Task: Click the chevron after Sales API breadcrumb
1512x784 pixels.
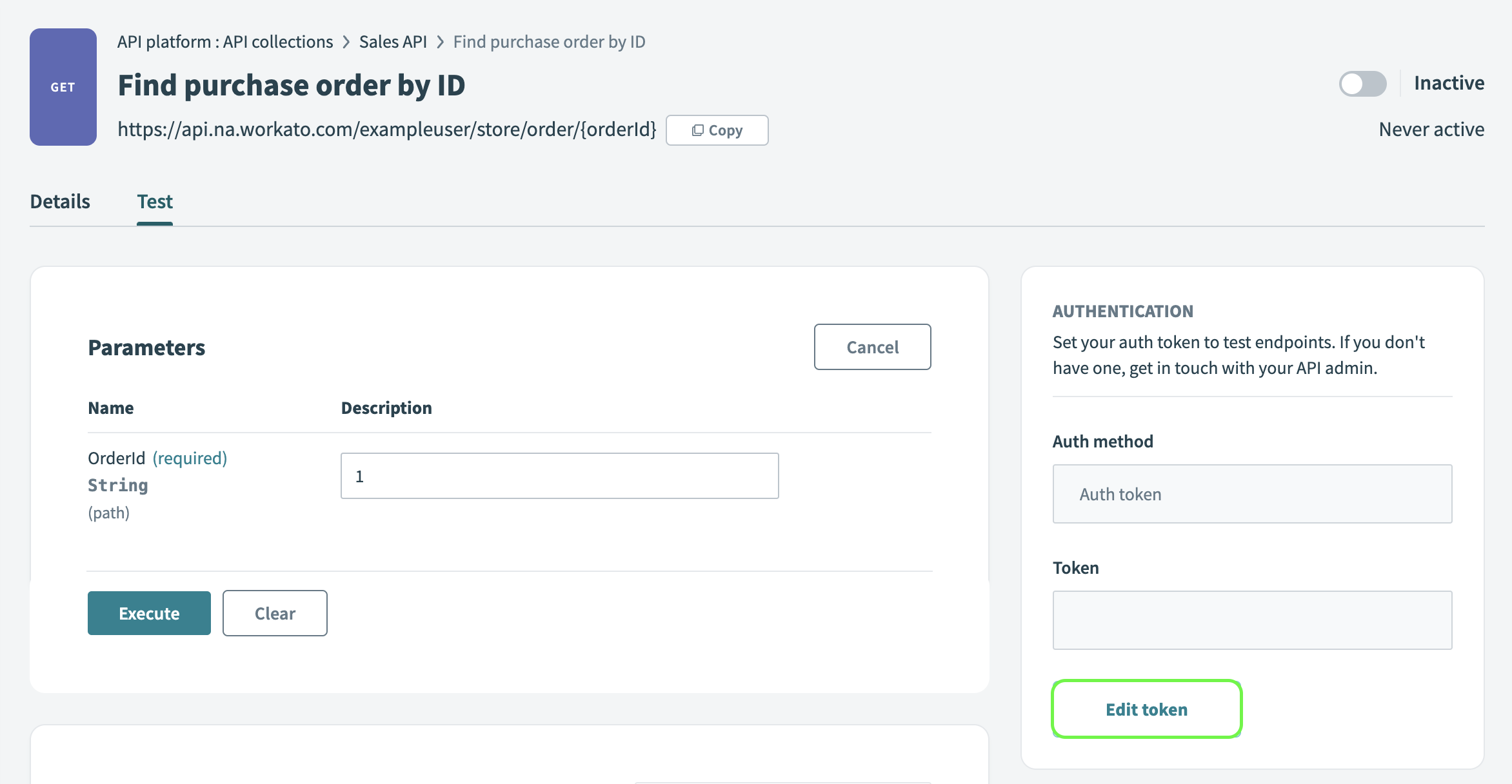Action: [x=441, y=42]
